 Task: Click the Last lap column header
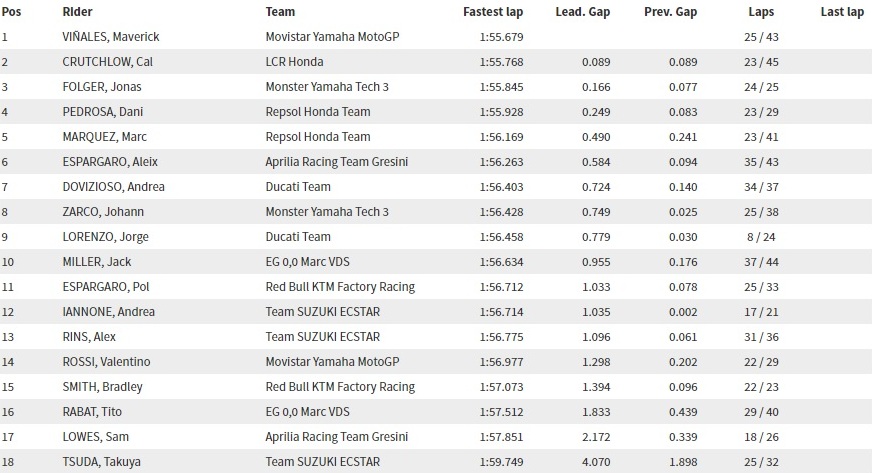click(842, 12)
